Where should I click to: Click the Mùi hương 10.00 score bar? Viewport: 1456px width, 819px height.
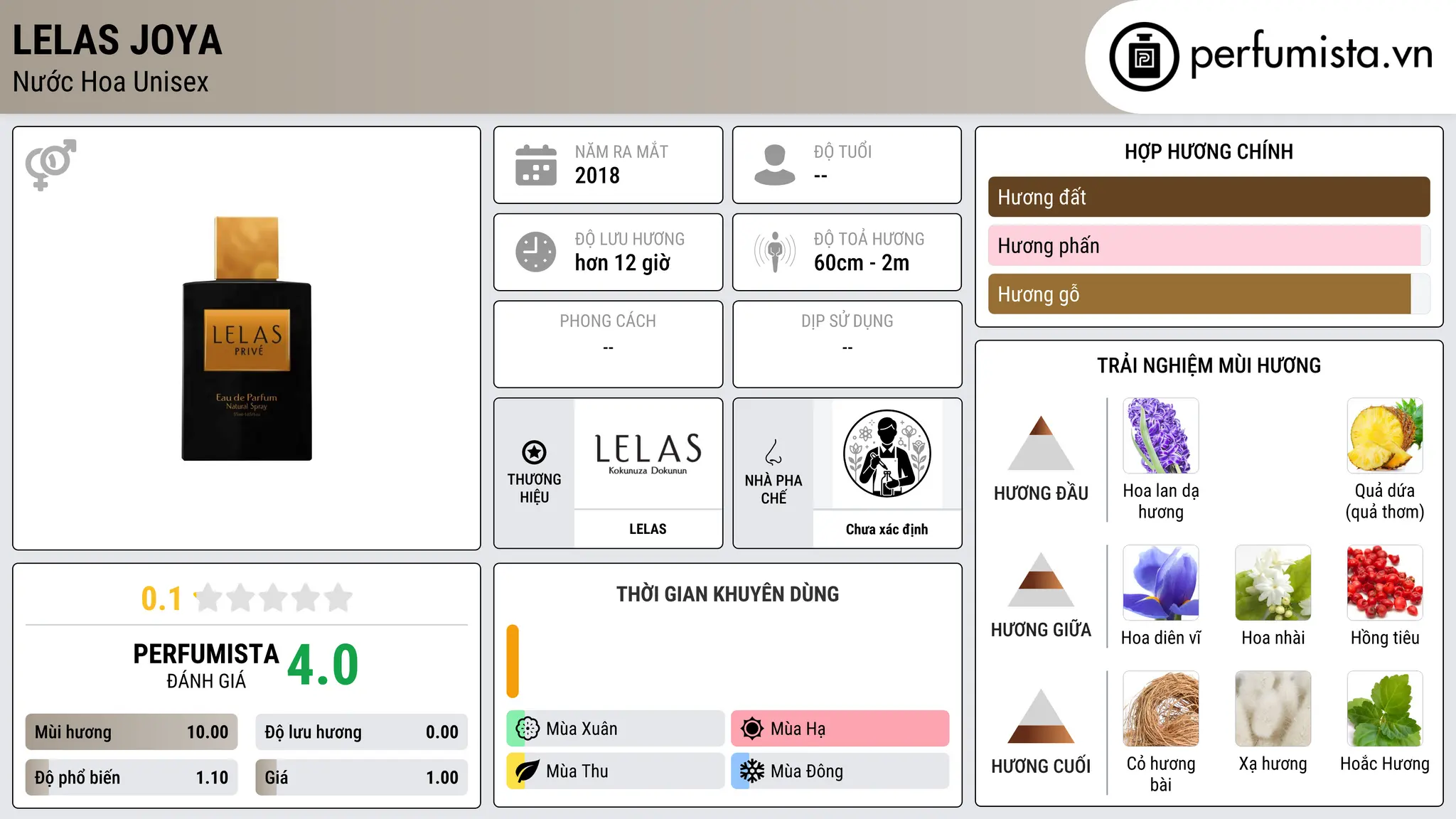[x=132, y=732]
